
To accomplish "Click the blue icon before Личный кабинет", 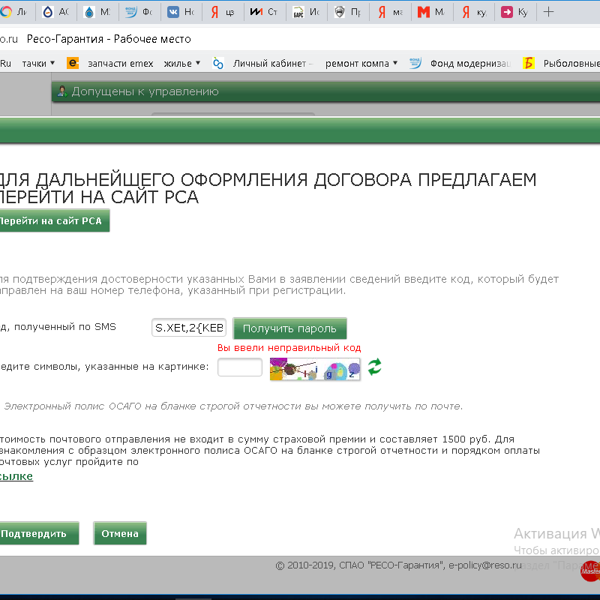I will (x=218, y=63).
